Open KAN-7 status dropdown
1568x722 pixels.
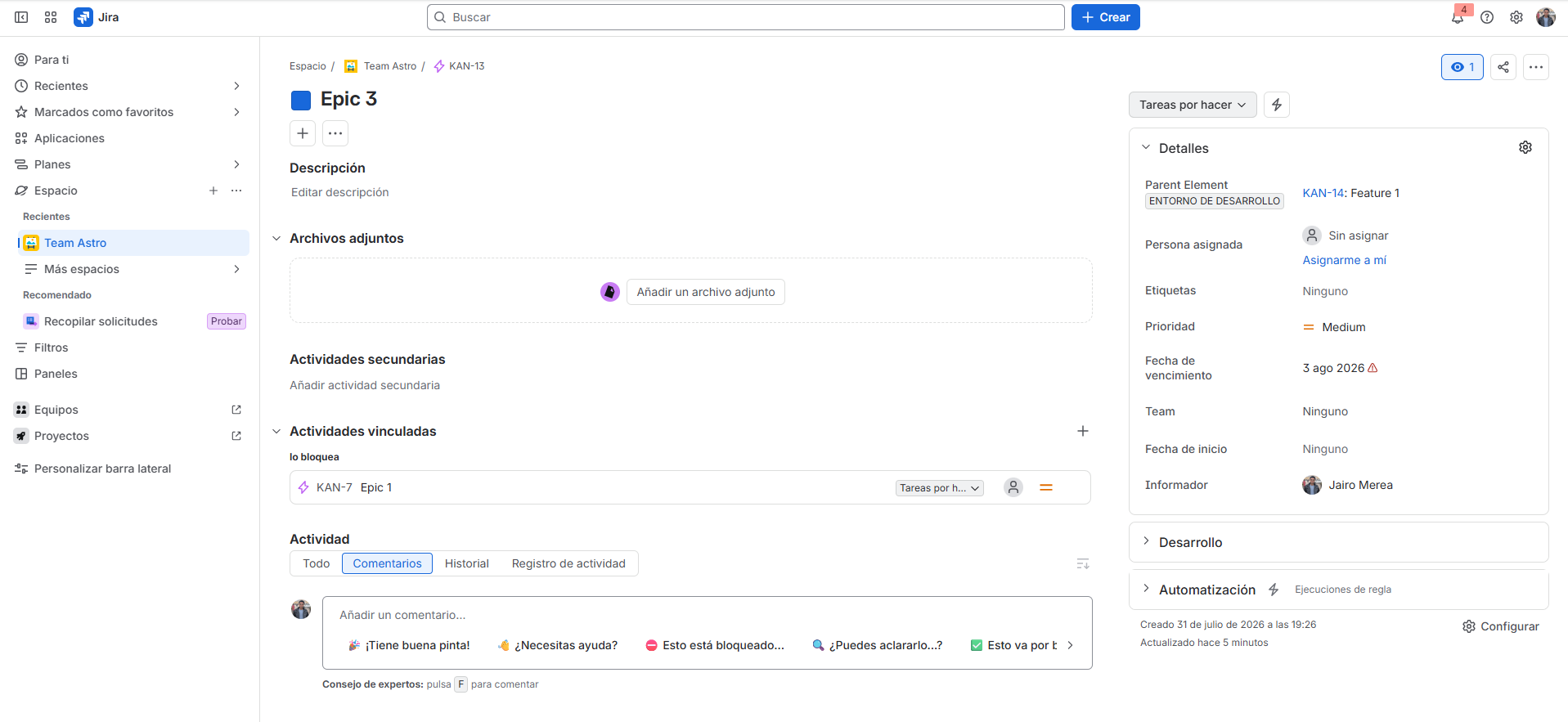(939, 488)
